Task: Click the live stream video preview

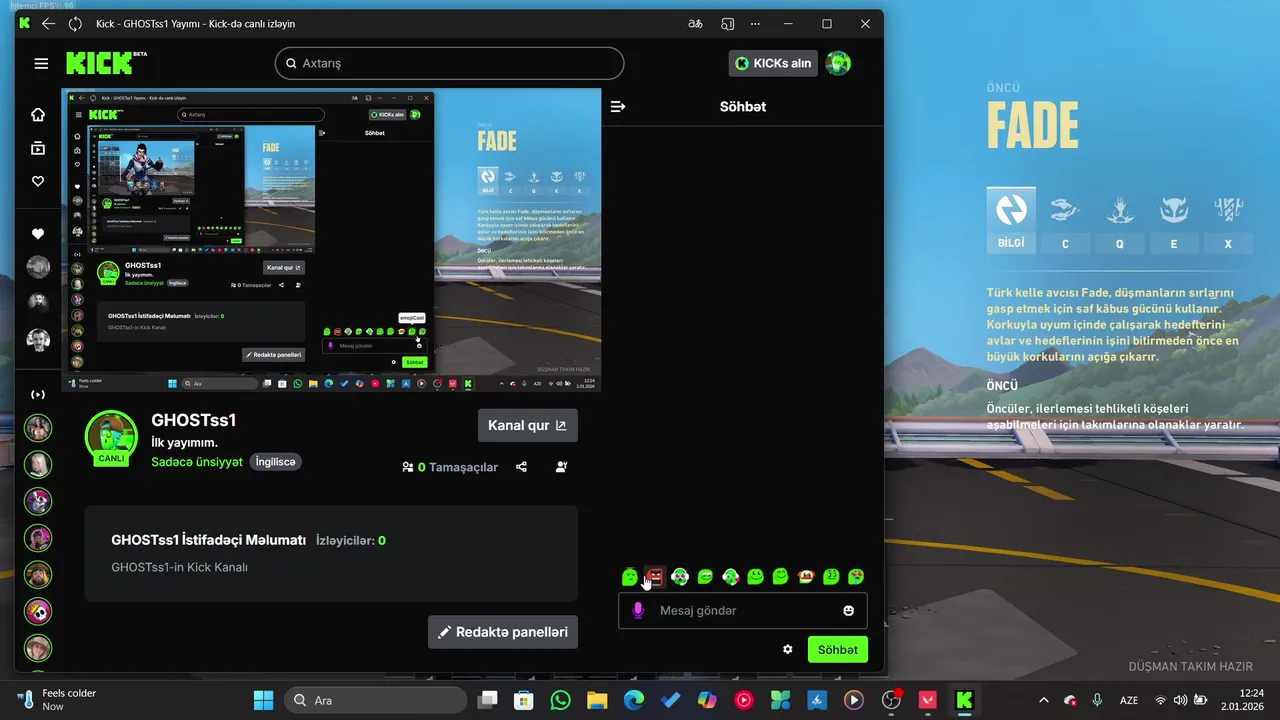Action: [331, 240]
